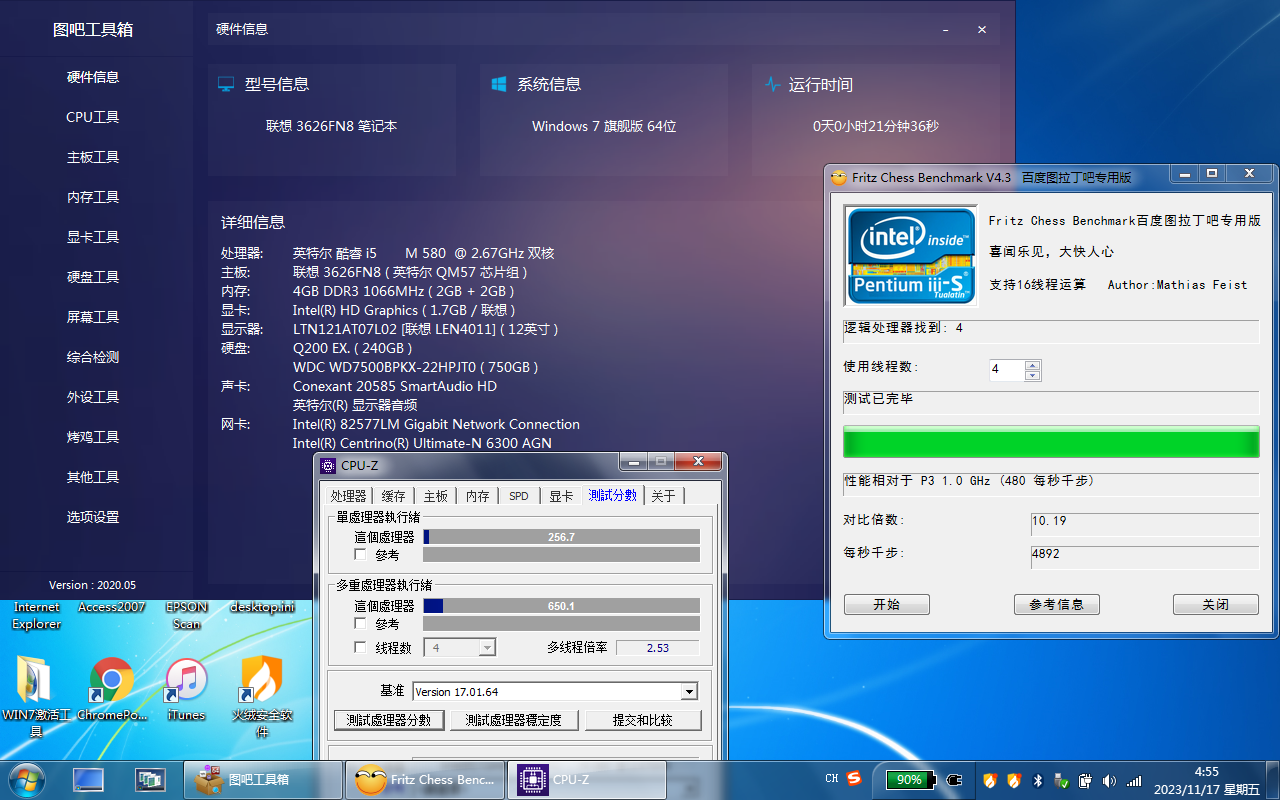
Task: Start benchmark with 开始 button
Action: coord(887,605)
